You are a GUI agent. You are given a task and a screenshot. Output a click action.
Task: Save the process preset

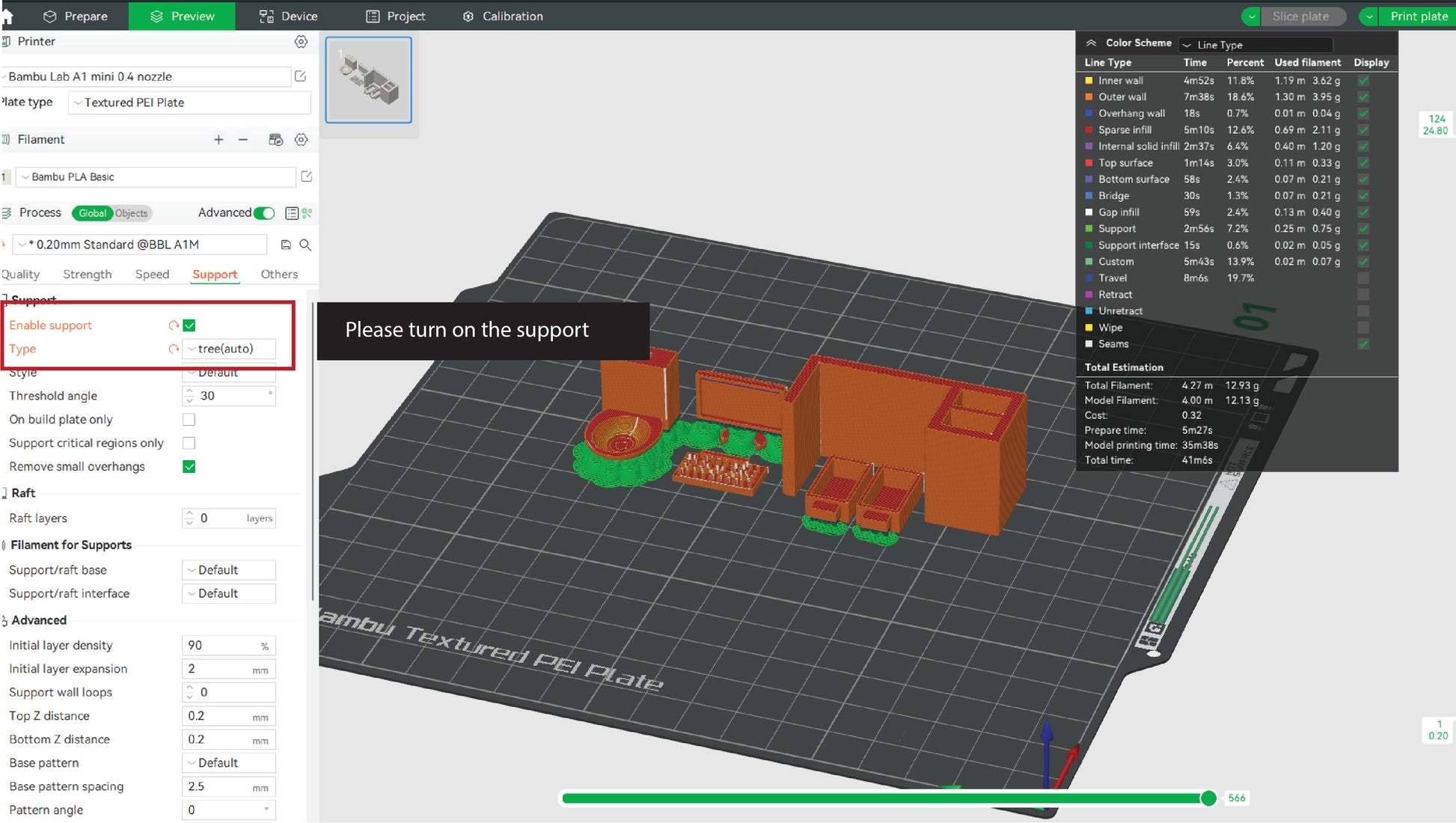[285, 245]
